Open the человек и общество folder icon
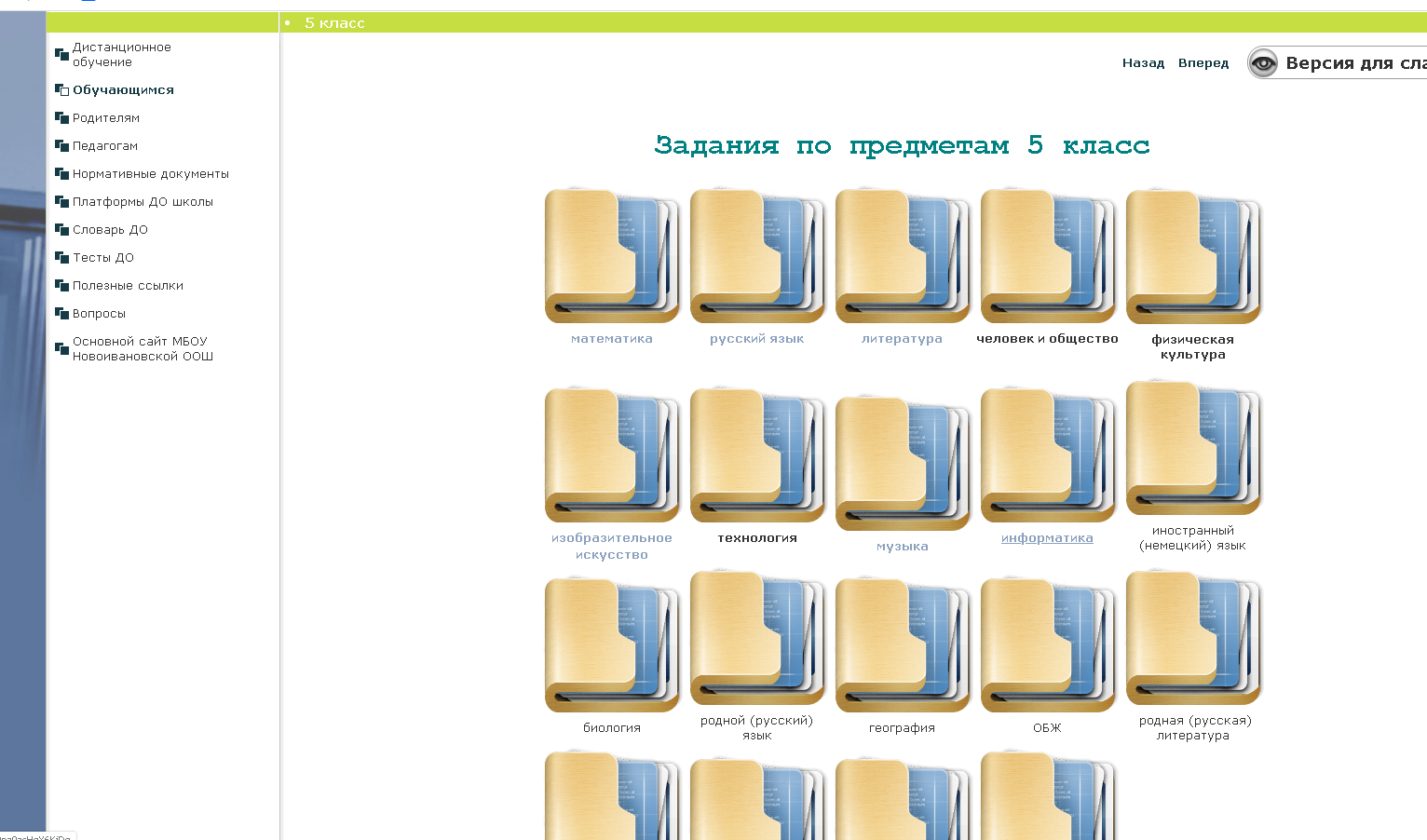 1048,255
